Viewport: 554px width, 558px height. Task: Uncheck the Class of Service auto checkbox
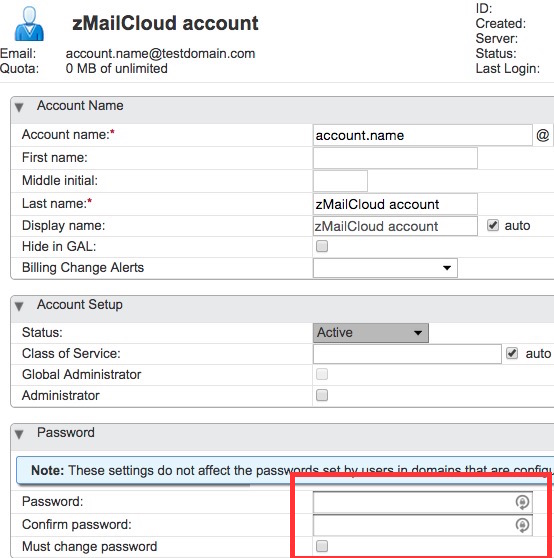512,353
